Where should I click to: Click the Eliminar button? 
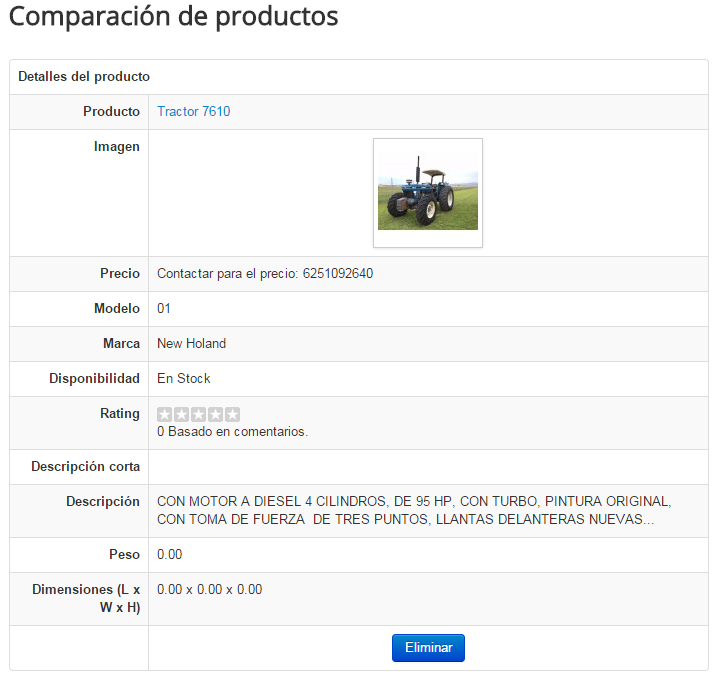tap(428, 648)
